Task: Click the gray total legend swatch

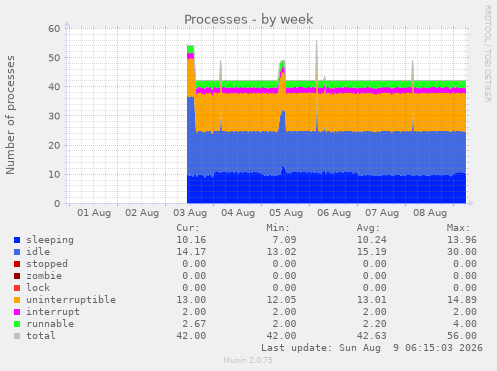Action: click(x=17, y=336)
